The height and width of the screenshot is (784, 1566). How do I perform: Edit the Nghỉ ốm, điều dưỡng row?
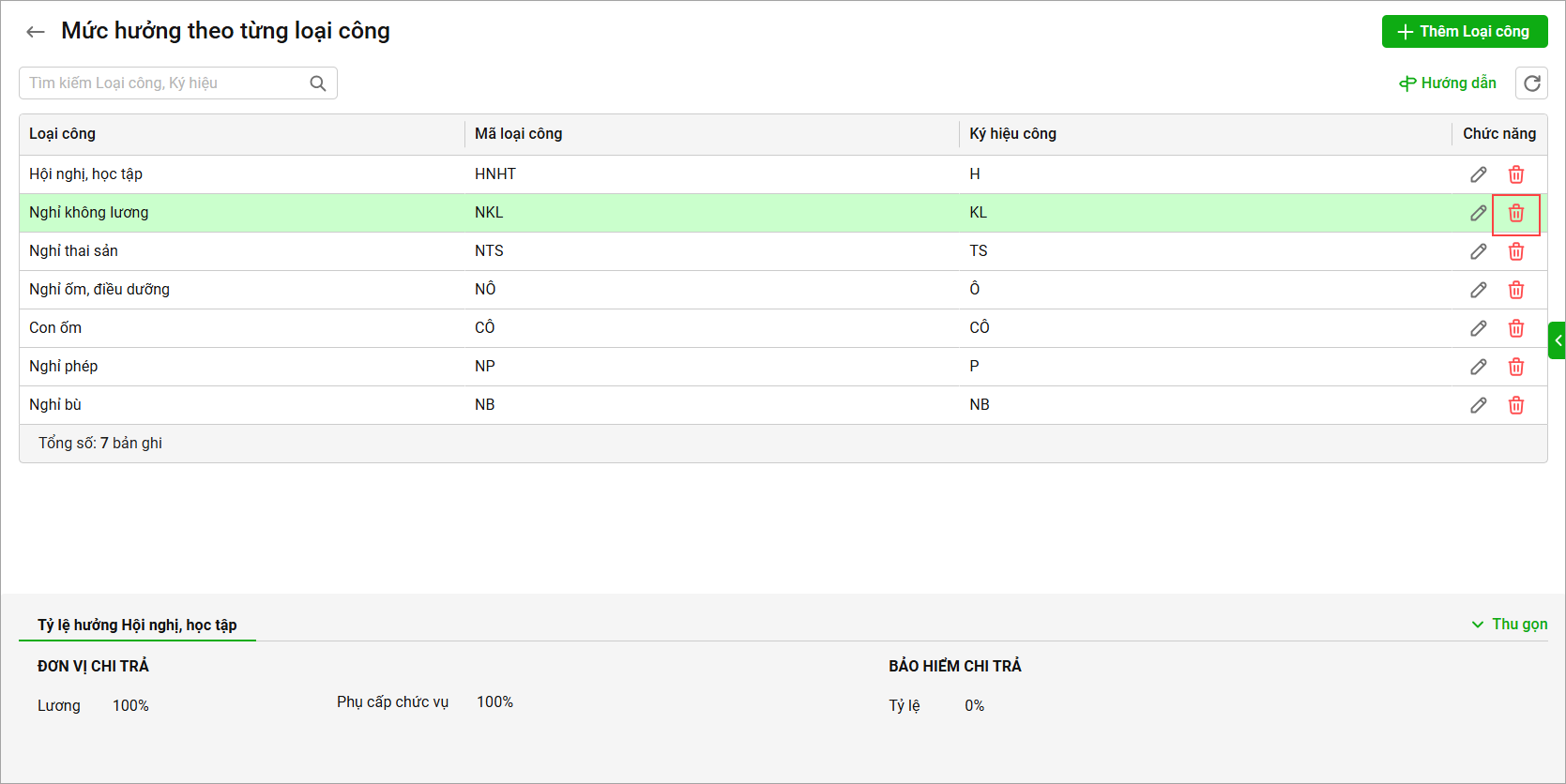coord(1479,290)
